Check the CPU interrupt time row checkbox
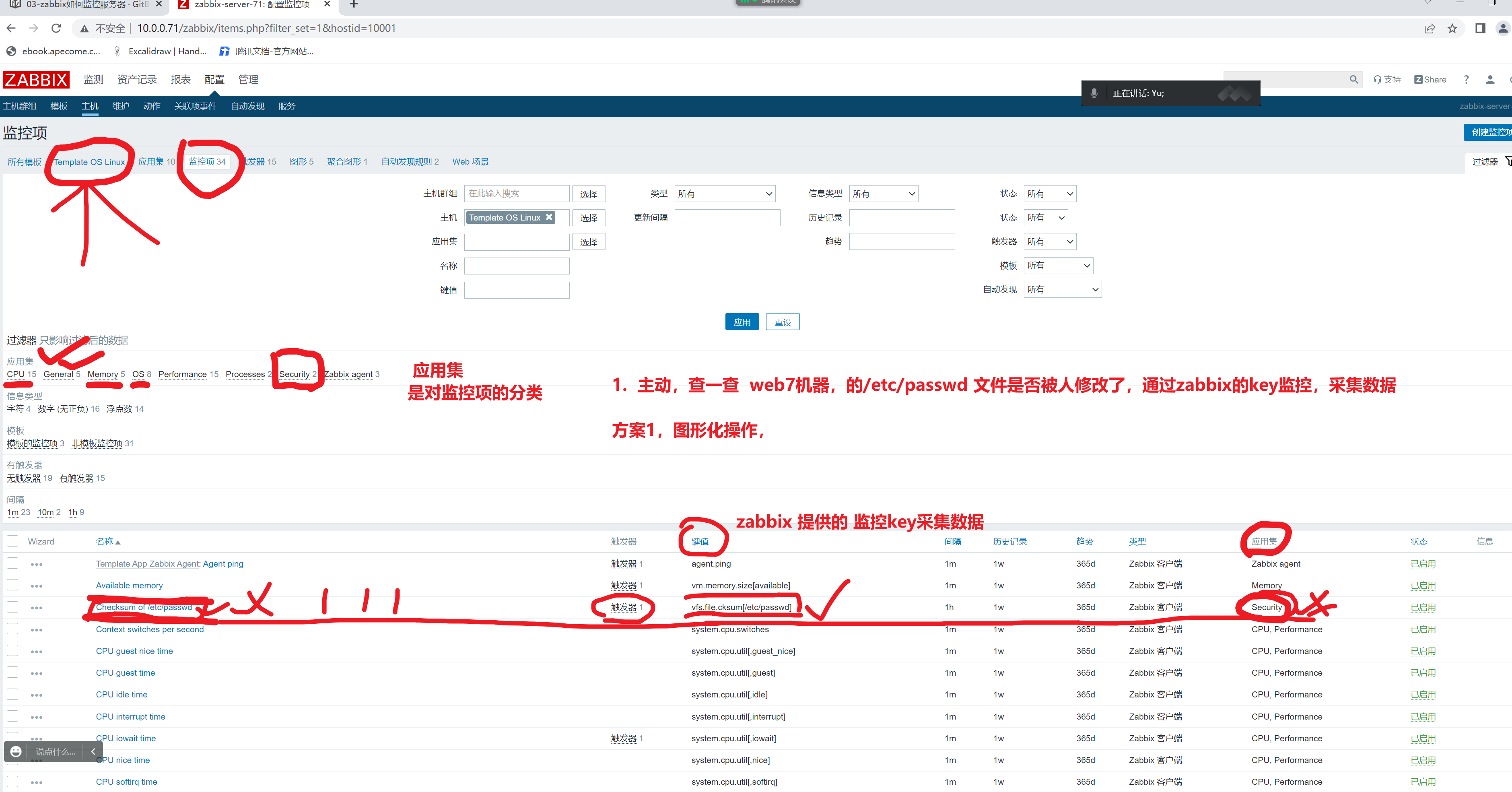Screen dimensions: 1512x792 [x=12, y=716]
